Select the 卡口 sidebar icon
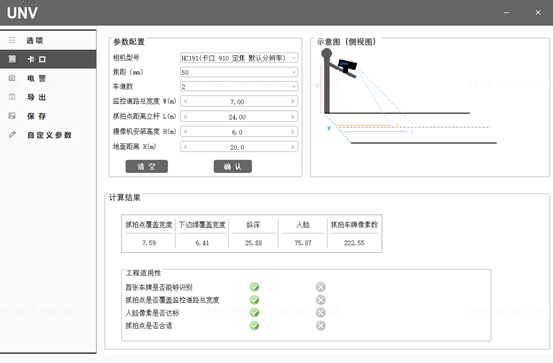The width and height of the screenshot is (553, 363). 12,59
